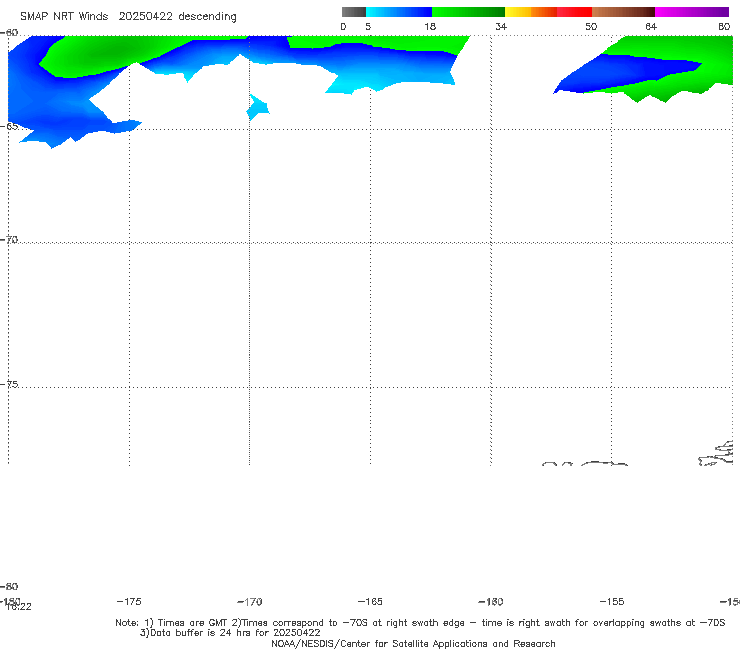Image resolution: width=740 pixels, height=650 pixels.
Task: Click the brown segment of the color bar
Action: (623, 12)
